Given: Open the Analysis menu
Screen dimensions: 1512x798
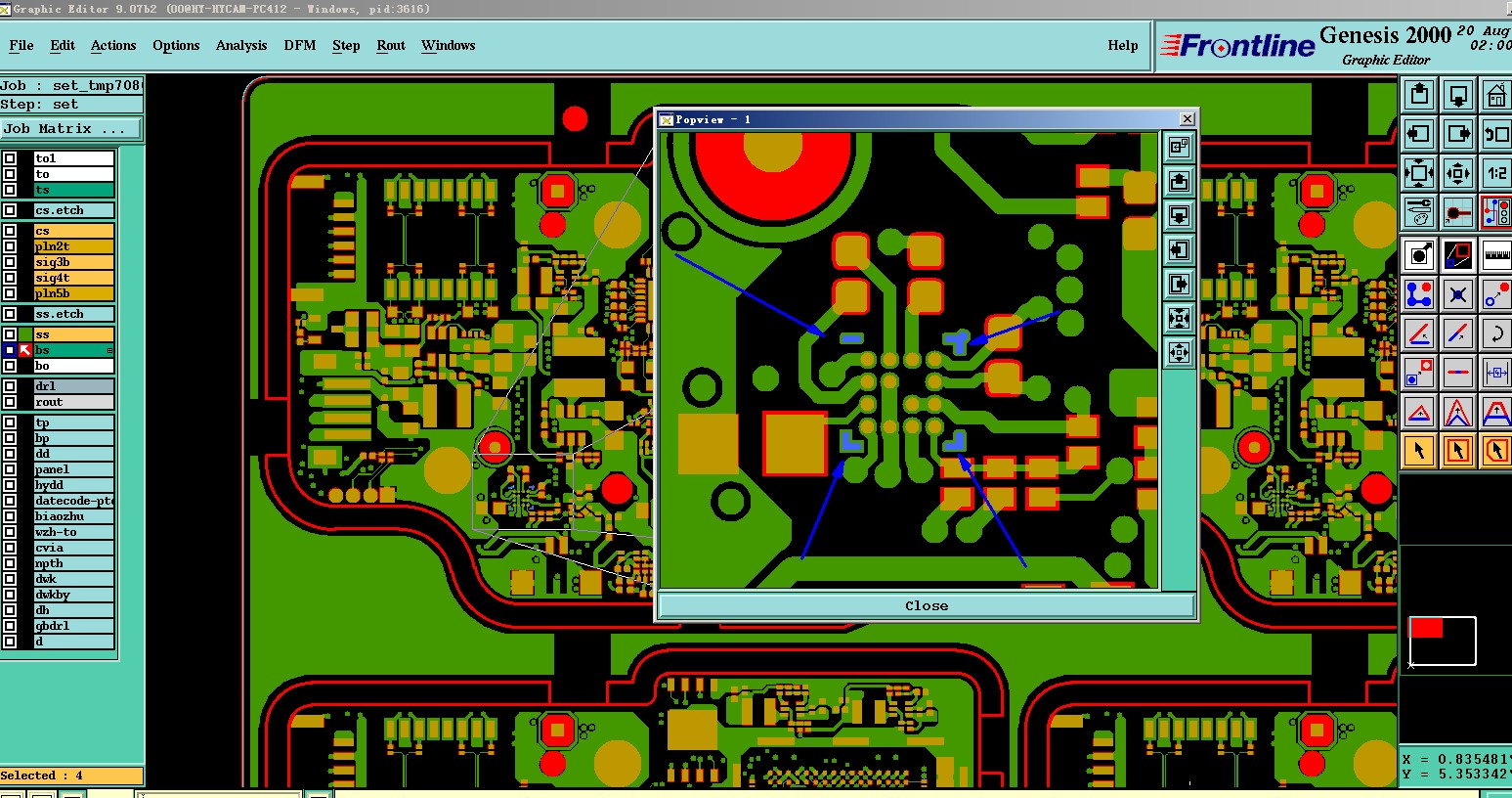Looking at the screenshot, I should point(241,45).
